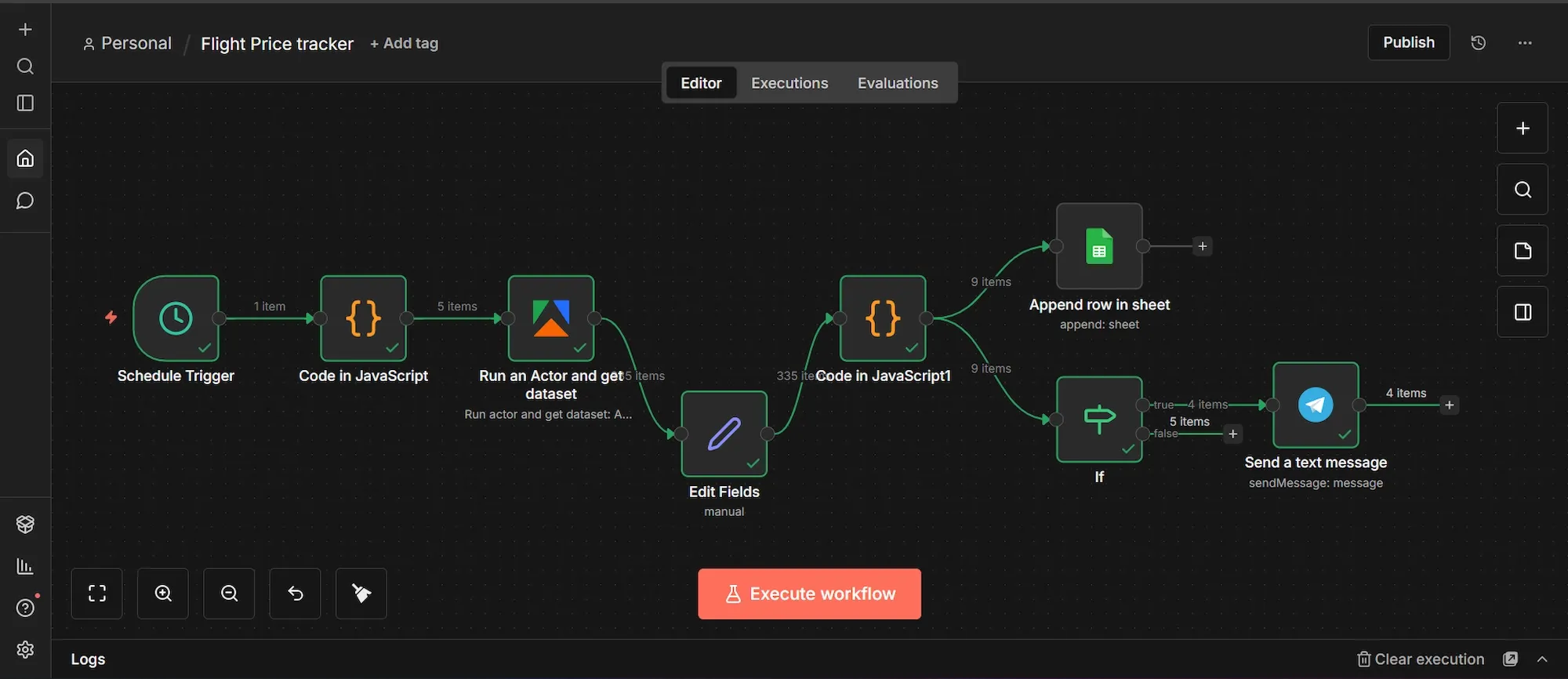Click the Logs panel header
The width and height of the screenshot is (1568, 679).
point(88,659)
